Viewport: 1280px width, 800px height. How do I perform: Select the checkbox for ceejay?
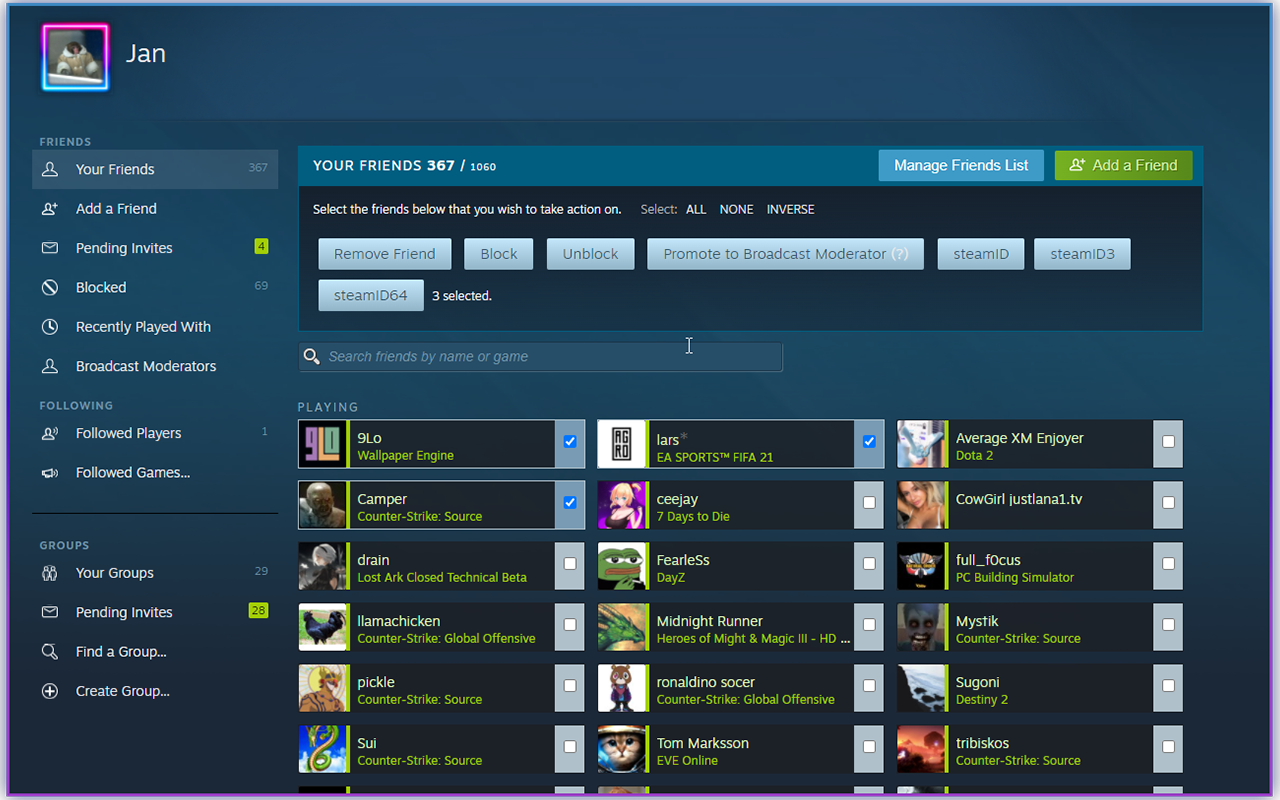tap(868, 504)
